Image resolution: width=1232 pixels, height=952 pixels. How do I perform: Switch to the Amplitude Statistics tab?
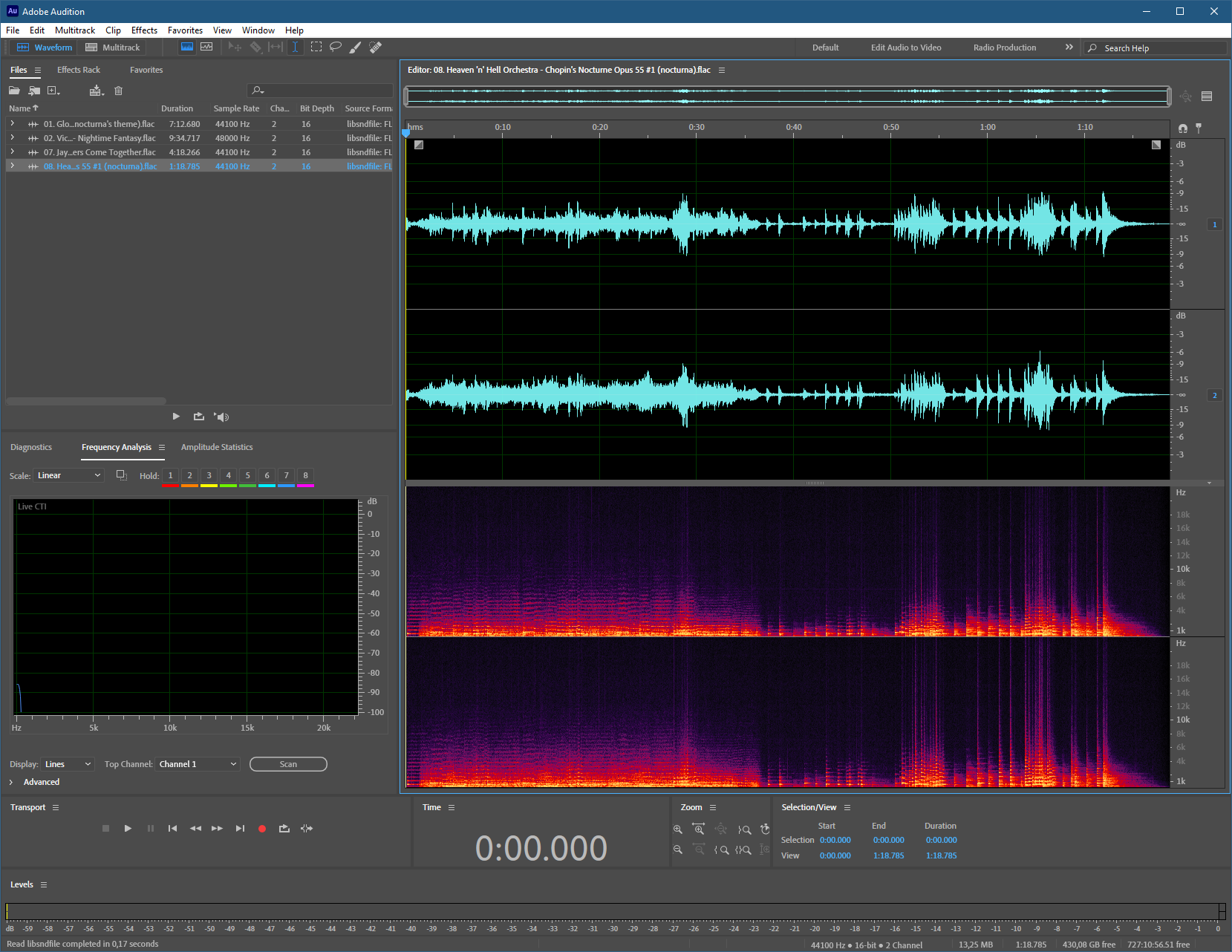[217, 447]
